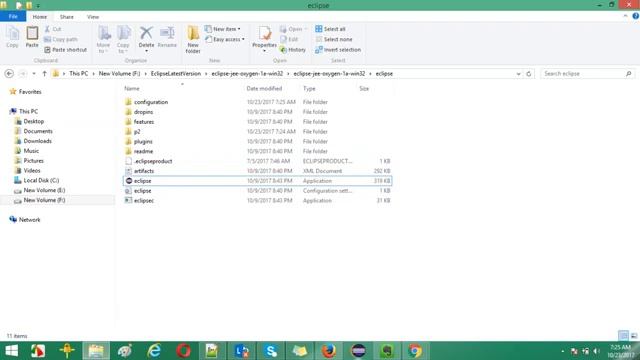640x360 pixels.
Task: Click Invert selection in the ribbon
Action: click(x=338, y=49)
